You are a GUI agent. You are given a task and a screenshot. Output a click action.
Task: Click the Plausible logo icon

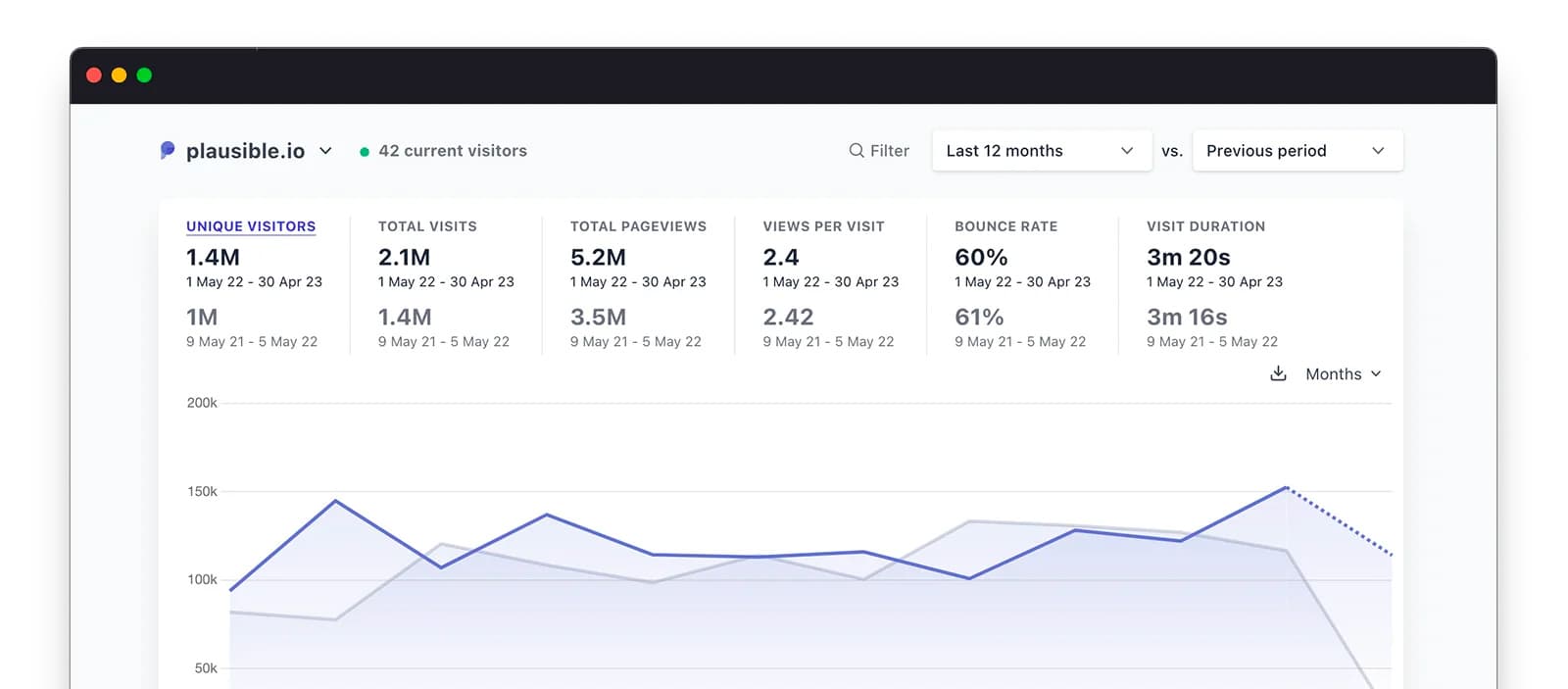[x=168, y=150]
